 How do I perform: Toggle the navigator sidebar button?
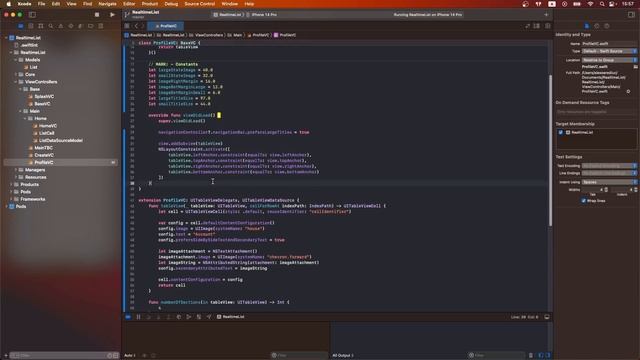click(x=32, y=15)
